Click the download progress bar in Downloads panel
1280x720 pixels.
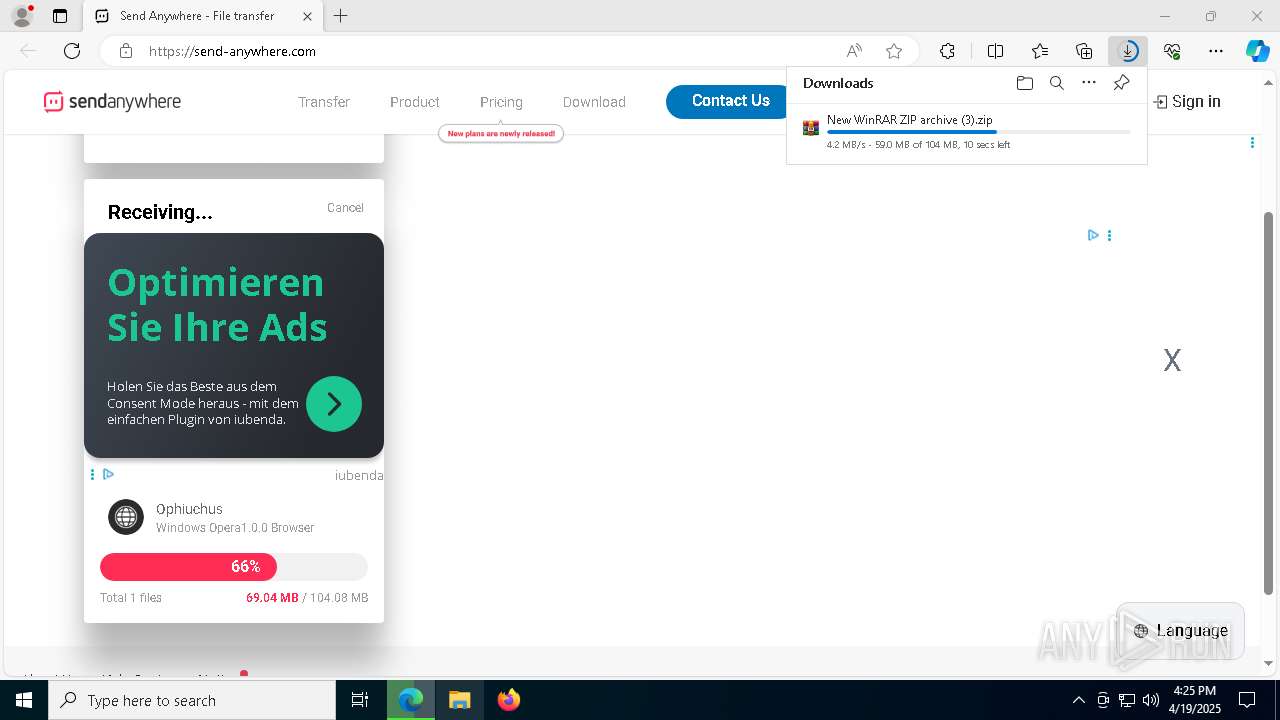tap(978, 132)
